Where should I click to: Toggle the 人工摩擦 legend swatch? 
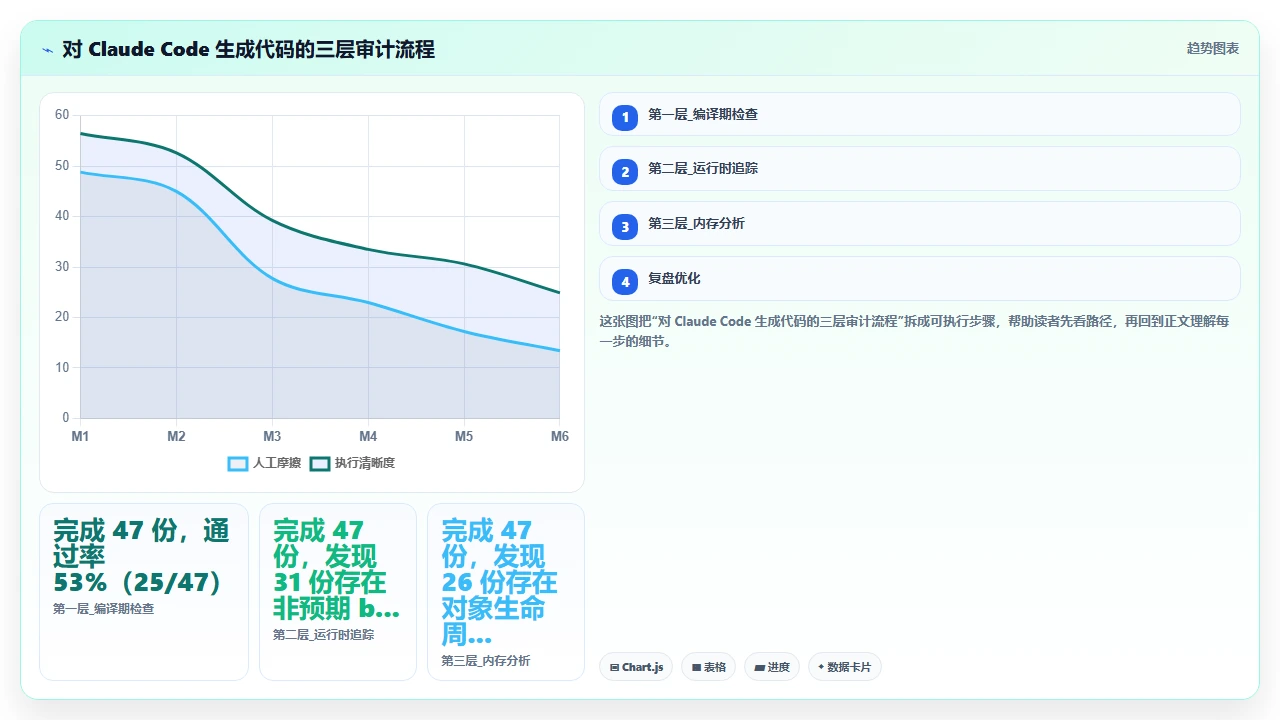(238, 463)
